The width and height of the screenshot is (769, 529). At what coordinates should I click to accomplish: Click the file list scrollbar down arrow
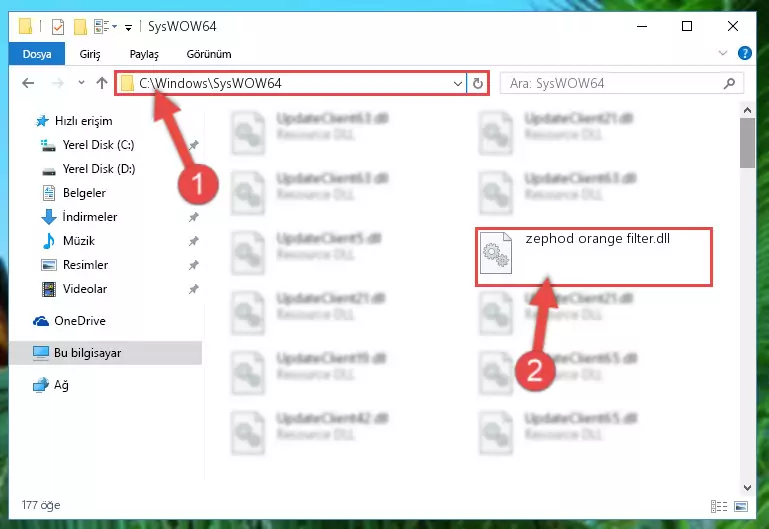(x=747, y=488)
